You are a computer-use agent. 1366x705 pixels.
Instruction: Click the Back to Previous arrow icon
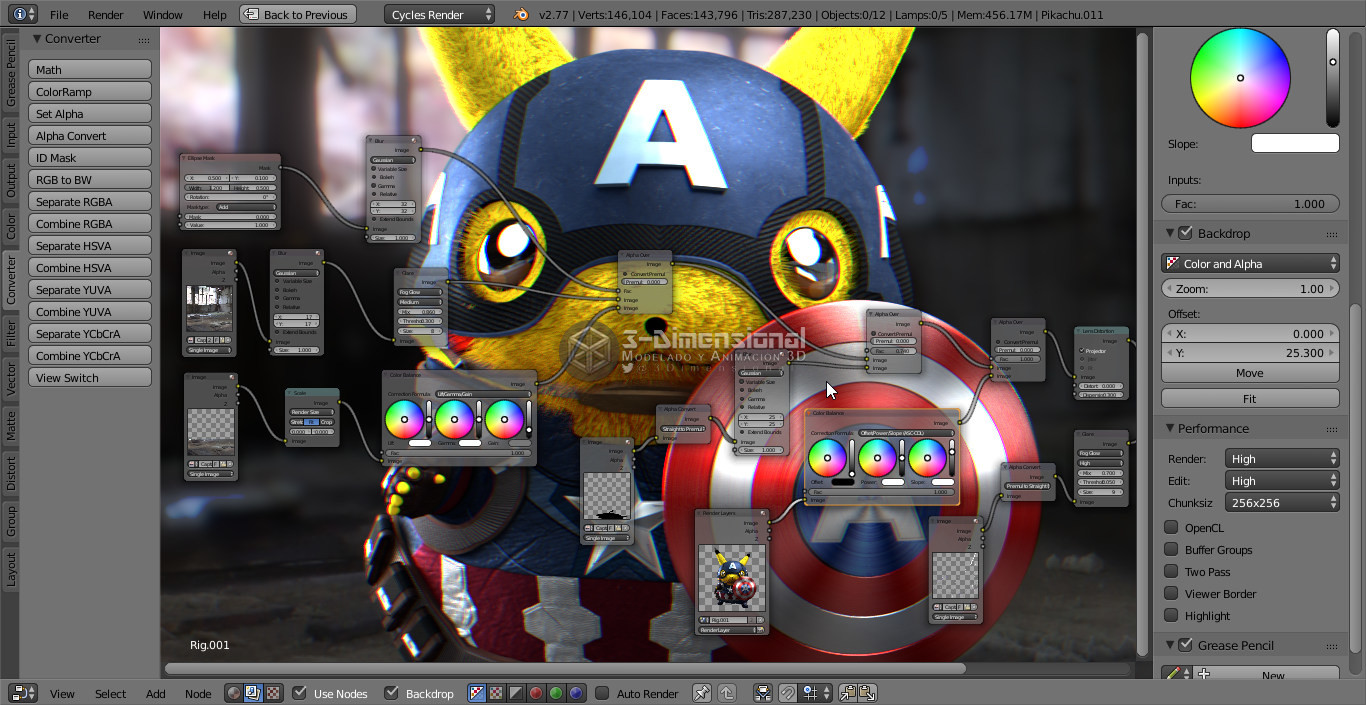point(251,14)
